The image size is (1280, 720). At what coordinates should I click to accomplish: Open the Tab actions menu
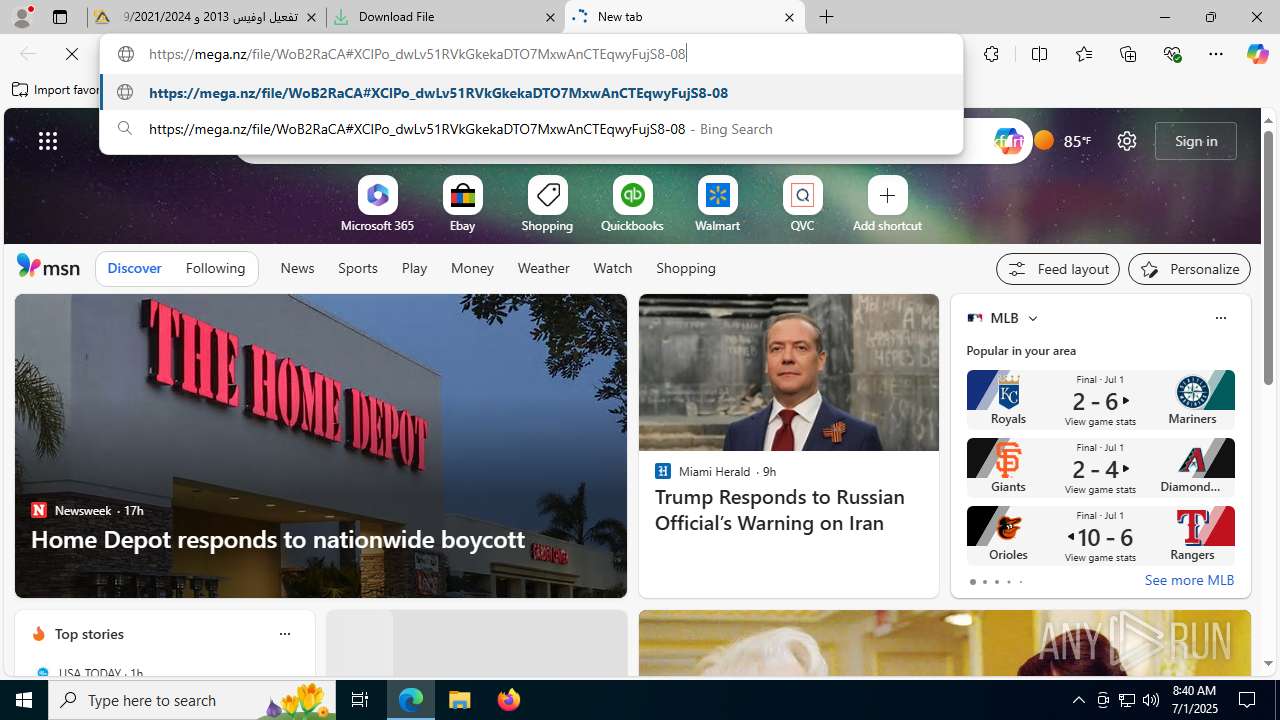click(60, 17)
